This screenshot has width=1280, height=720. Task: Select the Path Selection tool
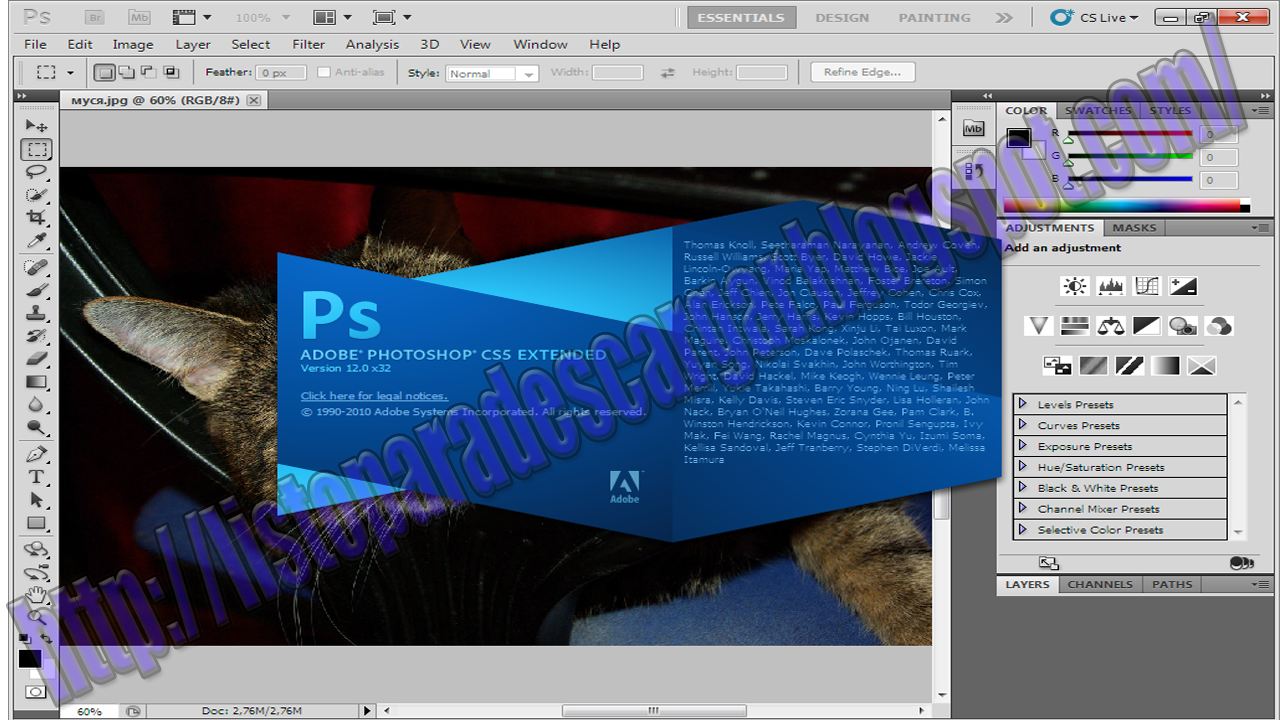click(36, 500)
